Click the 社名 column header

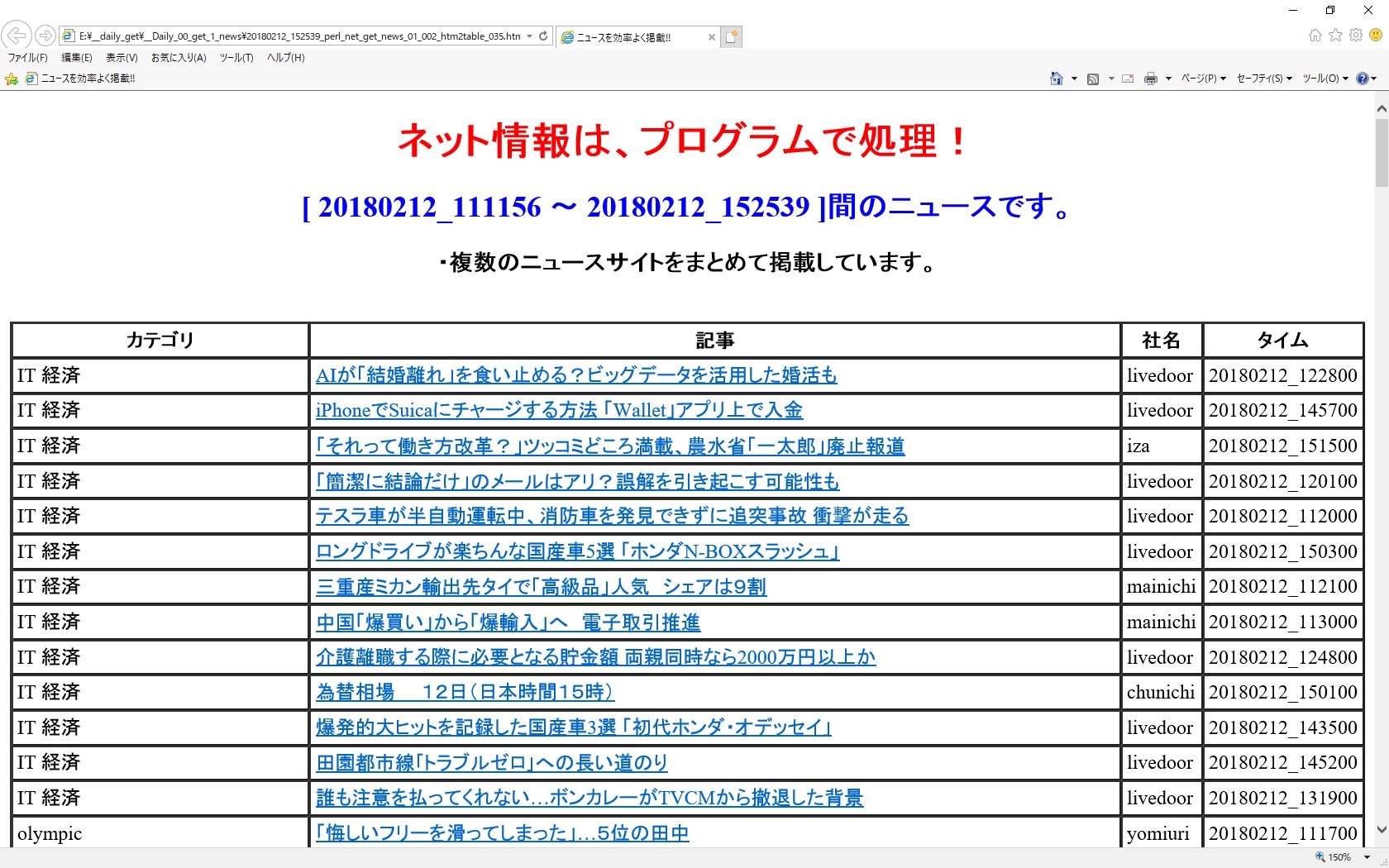click(1162, 340)
